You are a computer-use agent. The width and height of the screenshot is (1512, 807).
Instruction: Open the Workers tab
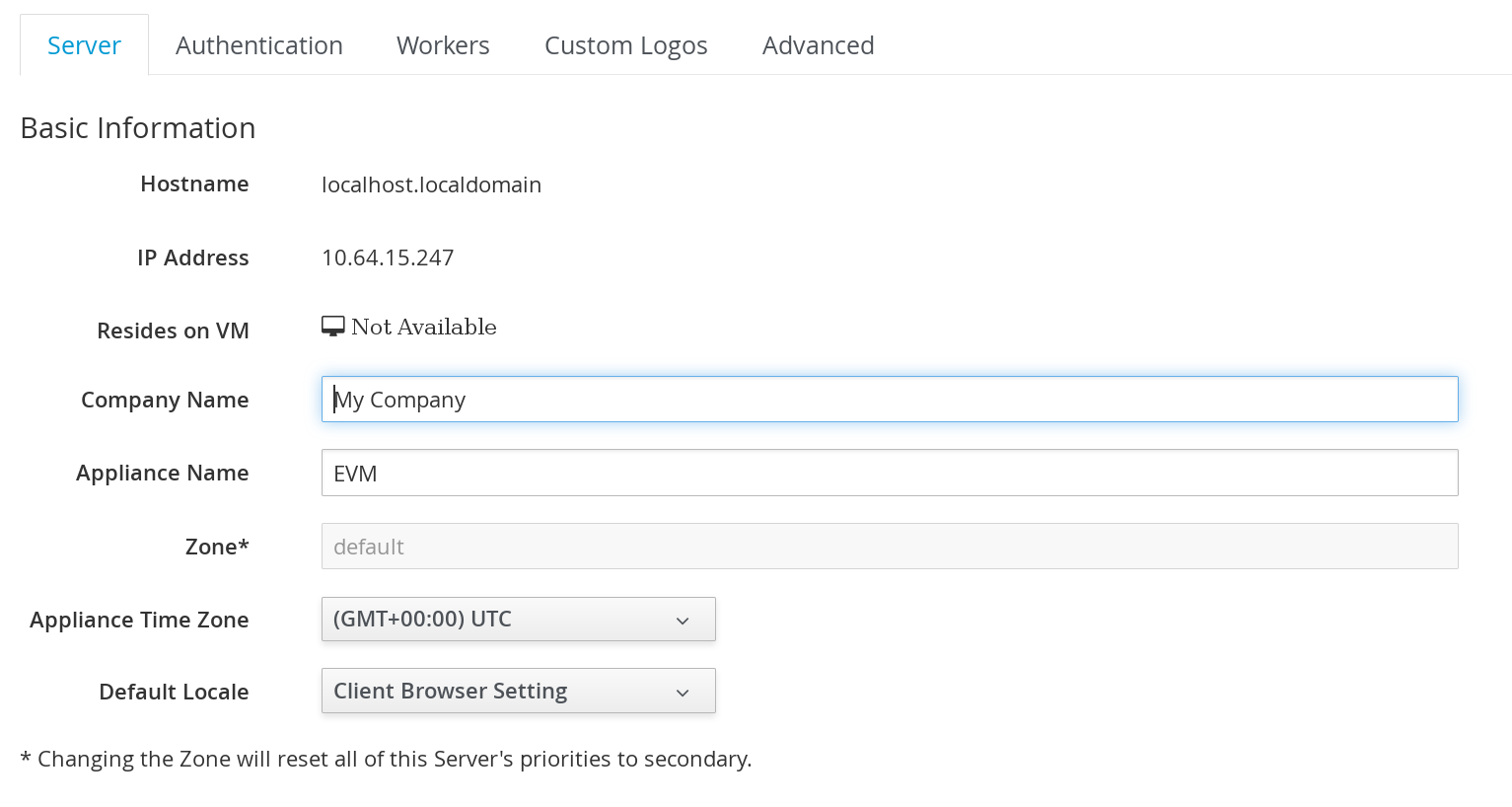click(443, 45)
